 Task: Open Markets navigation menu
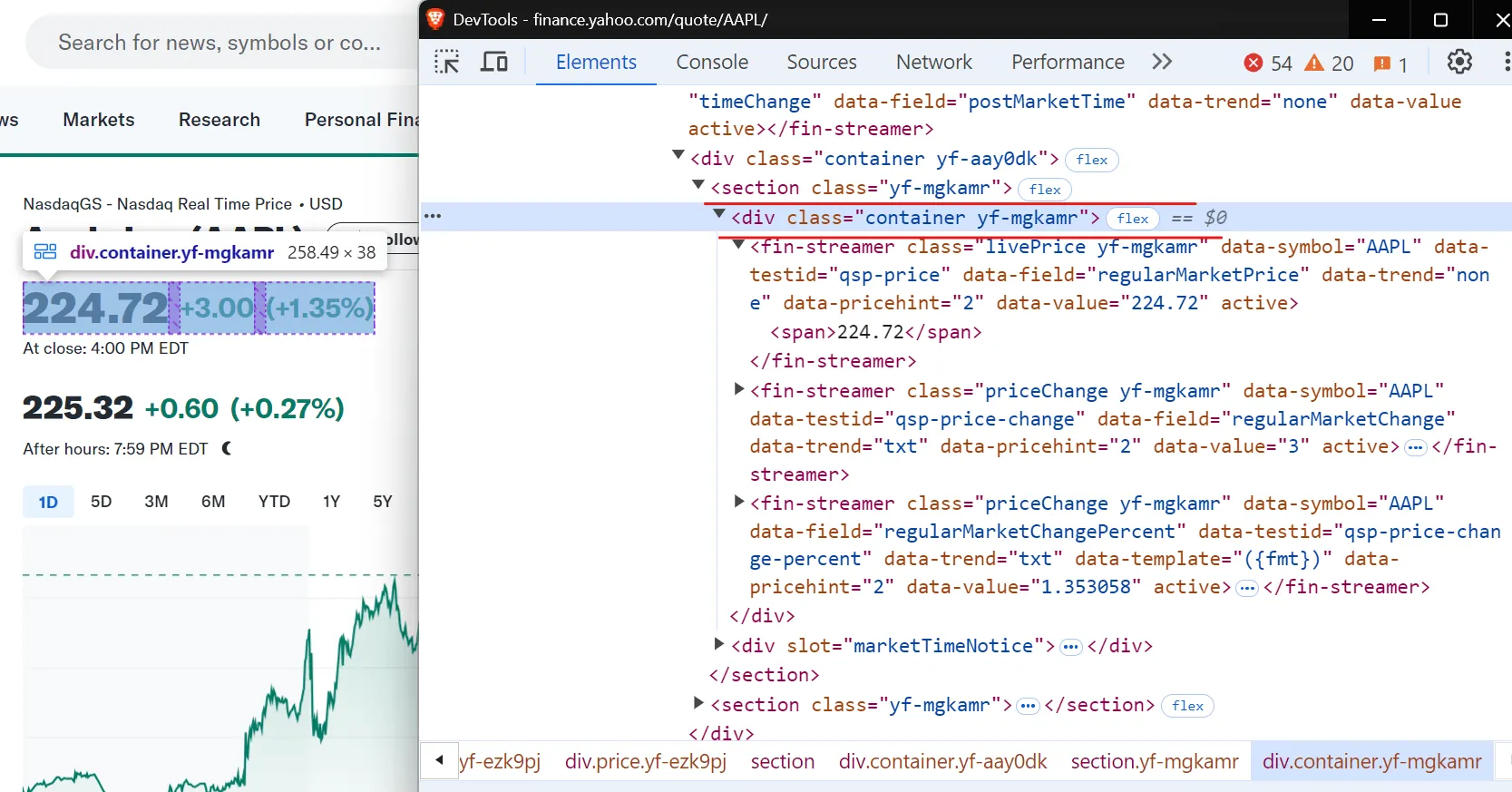pos(99,120)
